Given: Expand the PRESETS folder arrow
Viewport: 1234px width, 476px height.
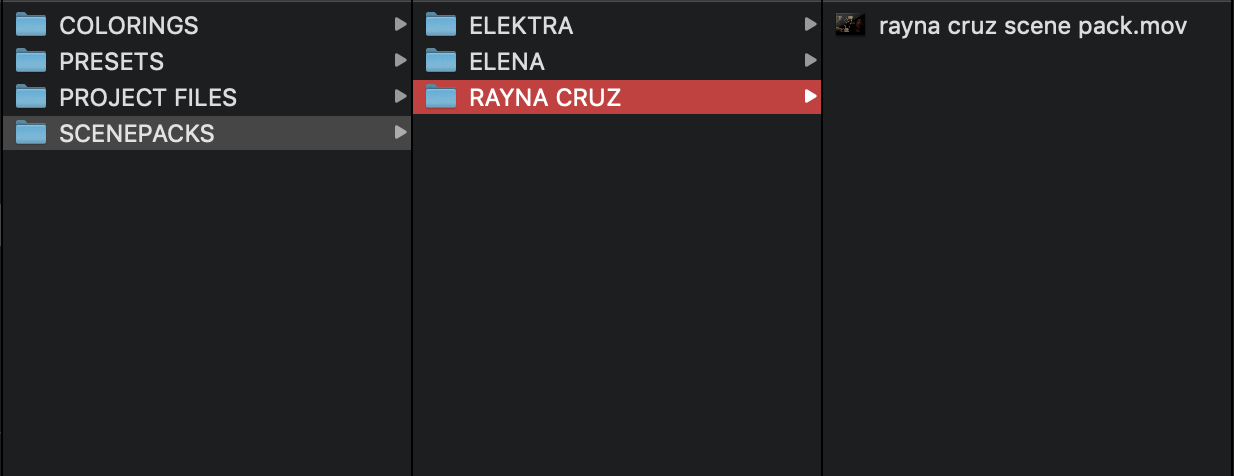Looking at the screenshot, I should tap(400, 61).
